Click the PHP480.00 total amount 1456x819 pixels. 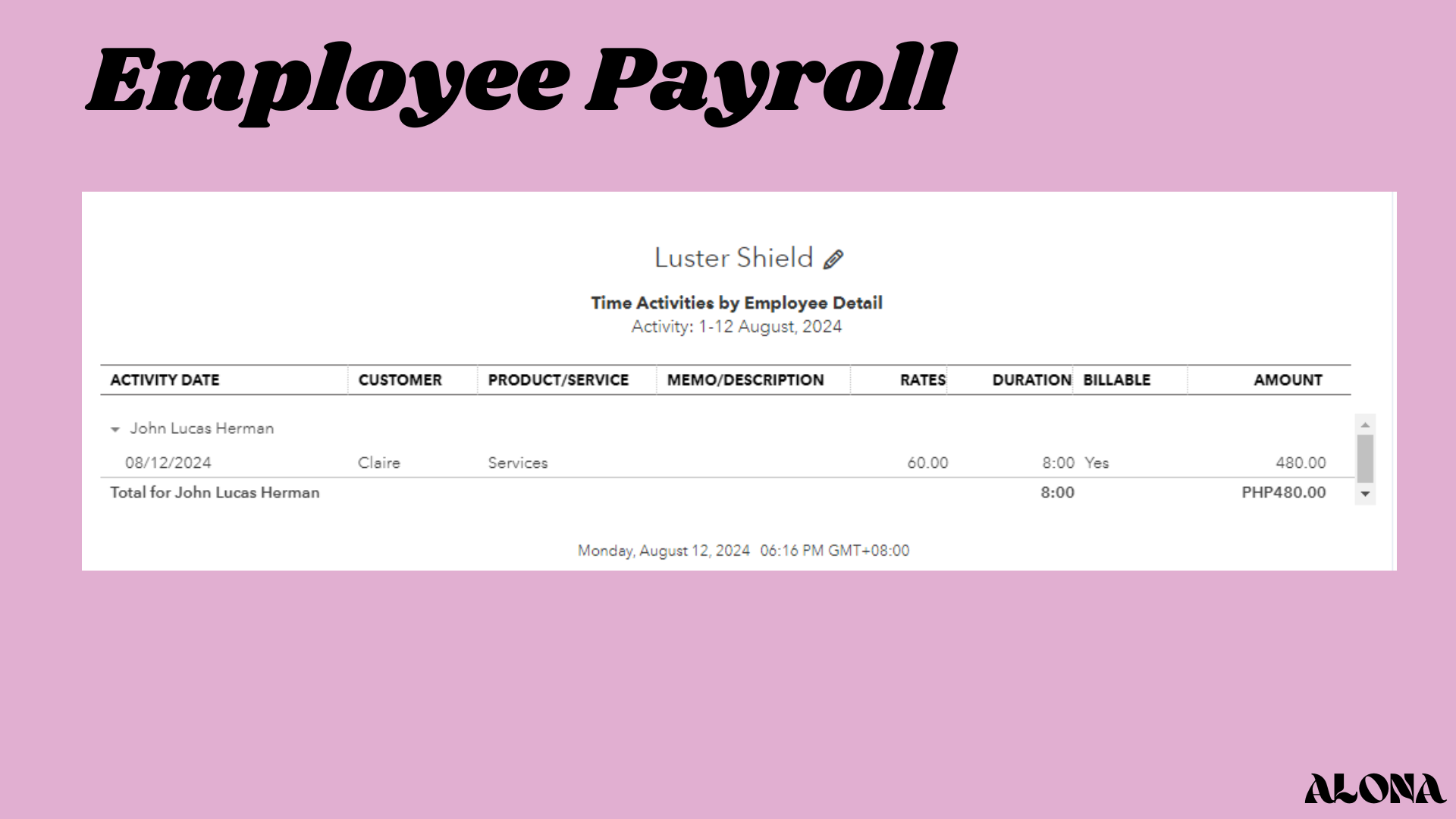[1283, 492]
